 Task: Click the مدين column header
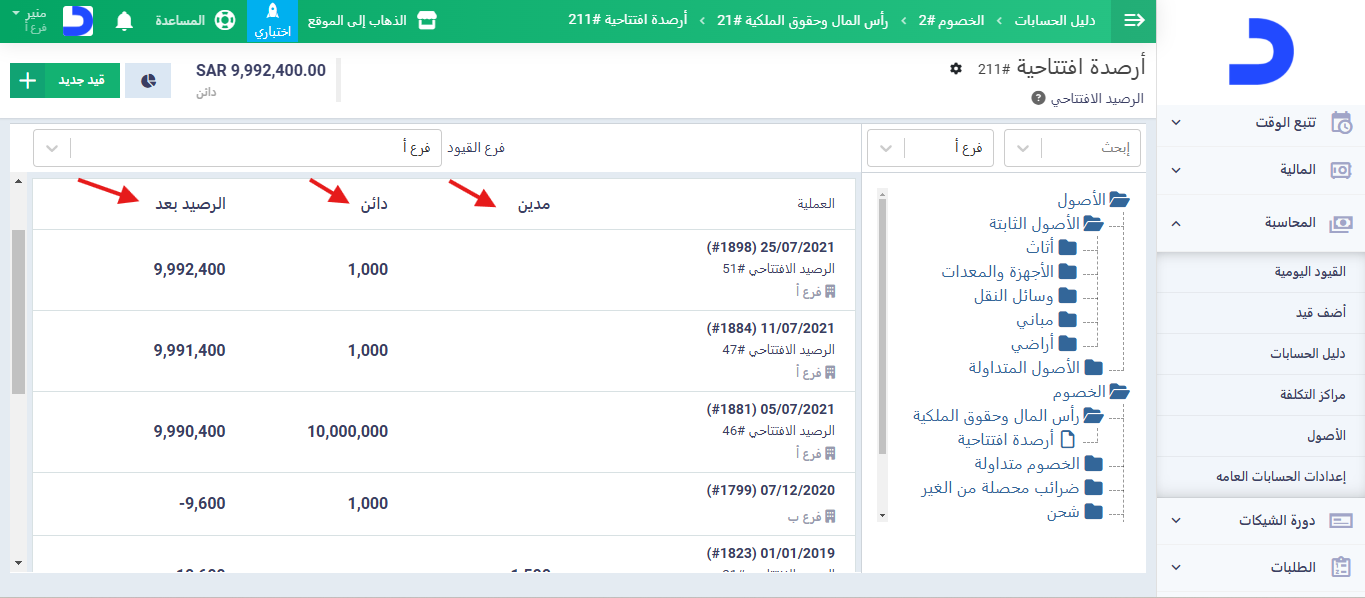coord(533,205)
